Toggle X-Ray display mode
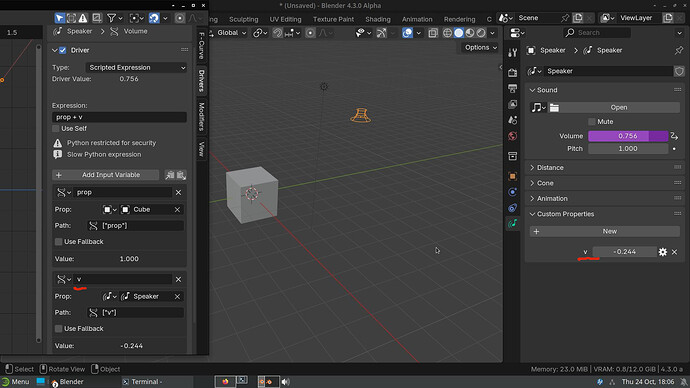The height and width of the screenshot is (388, 690). [x=433, y=33]
